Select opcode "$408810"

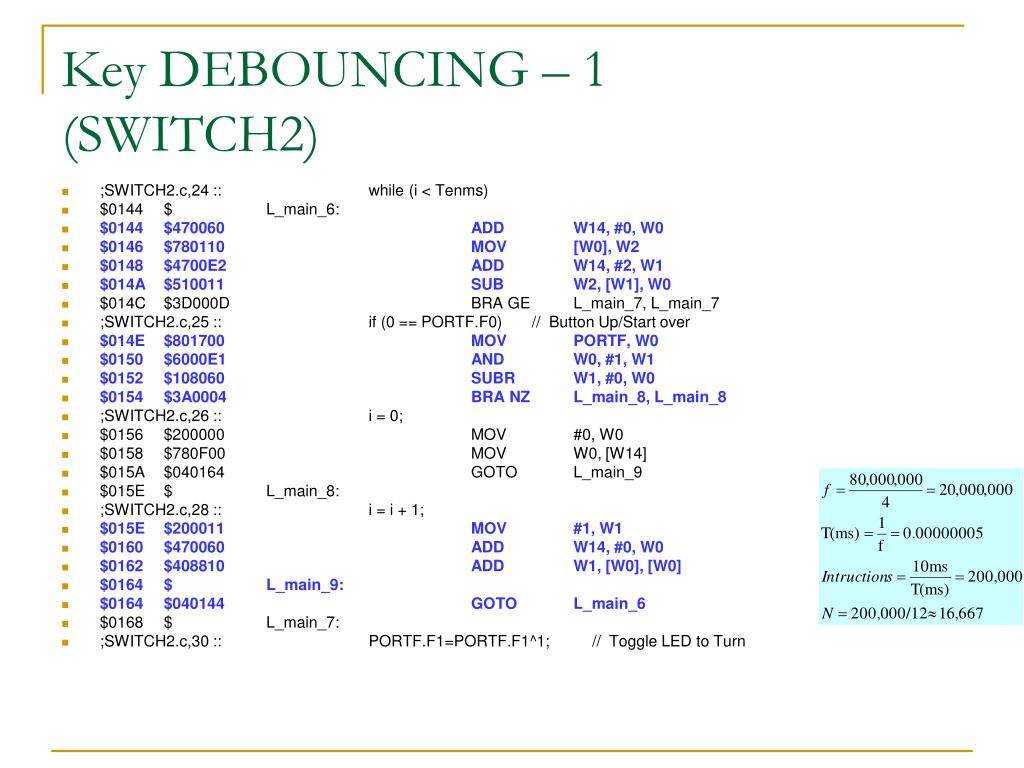tap(193, 566)
